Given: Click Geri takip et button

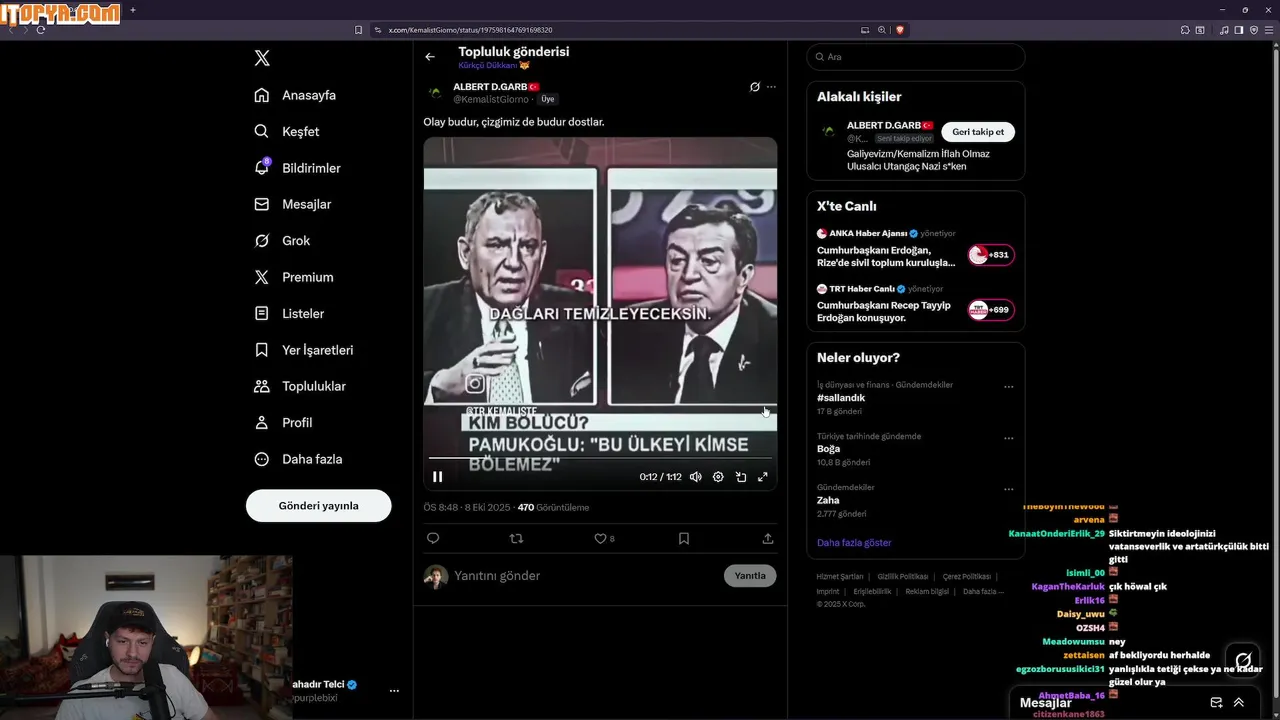Looking at the screenshot, I should (978, 132).
